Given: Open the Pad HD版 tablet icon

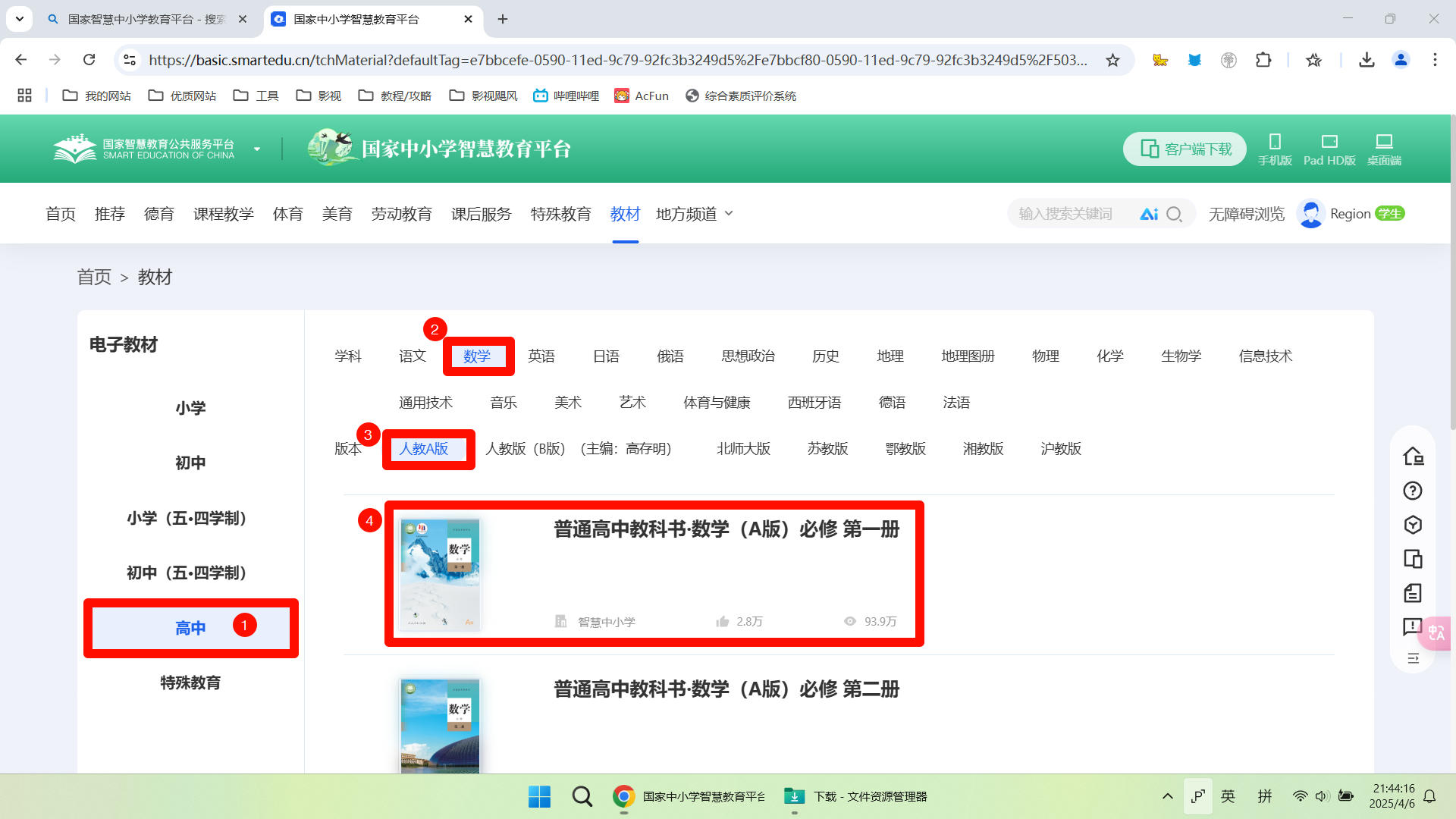Looking at the screenshot, I should click(x=1329, y=149).
